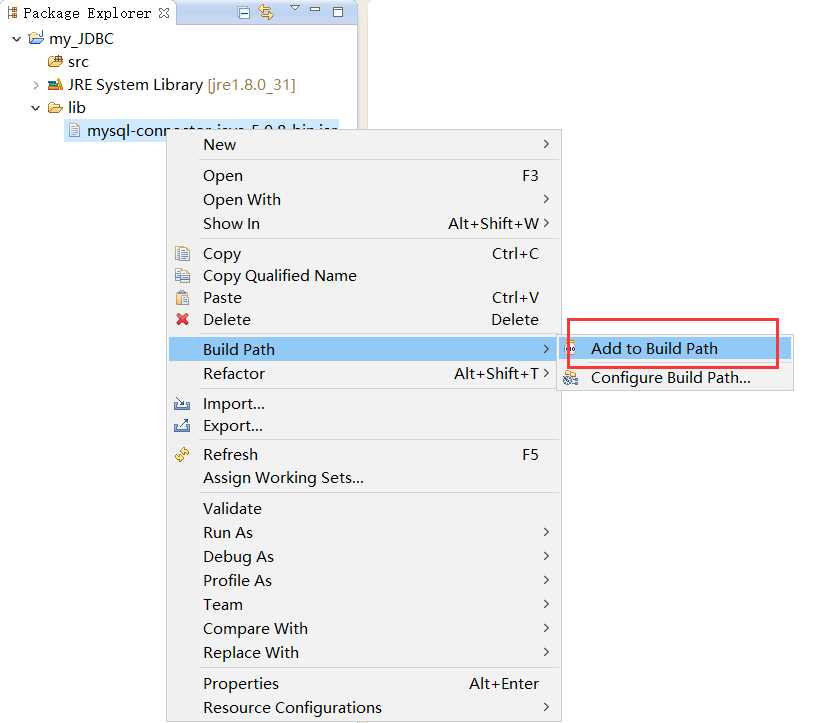Open Package Explorer View Menu triangle
The width and height of the screenshot is (829, 723).
295,8
